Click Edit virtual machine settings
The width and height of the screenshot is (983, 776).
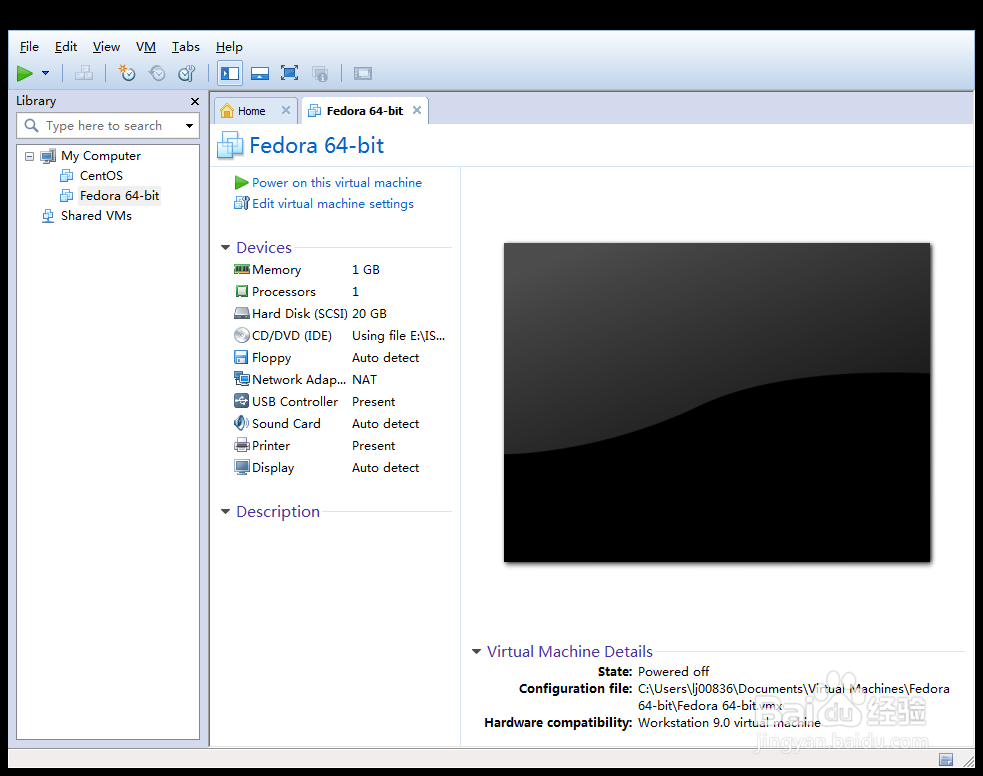pyautogui.click(x=333, y=204)
